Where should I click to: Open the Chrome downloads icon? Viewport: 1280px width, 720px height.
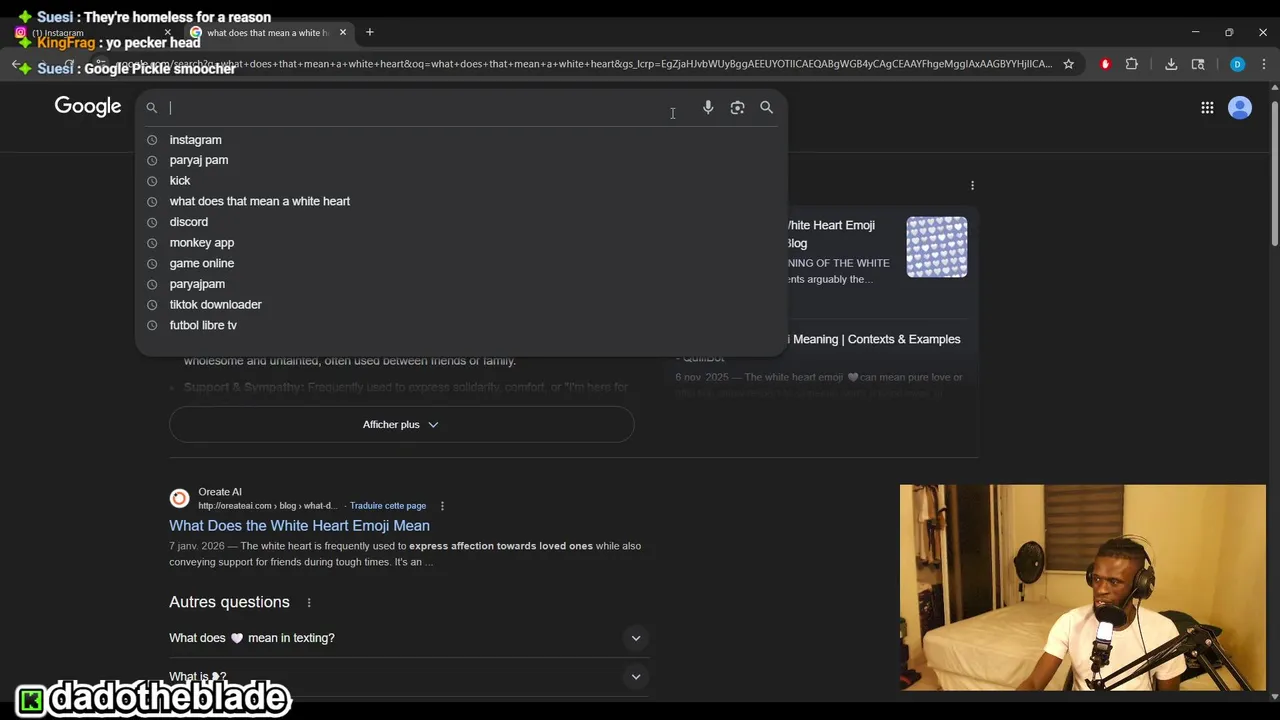click(x=1171, y=64)
